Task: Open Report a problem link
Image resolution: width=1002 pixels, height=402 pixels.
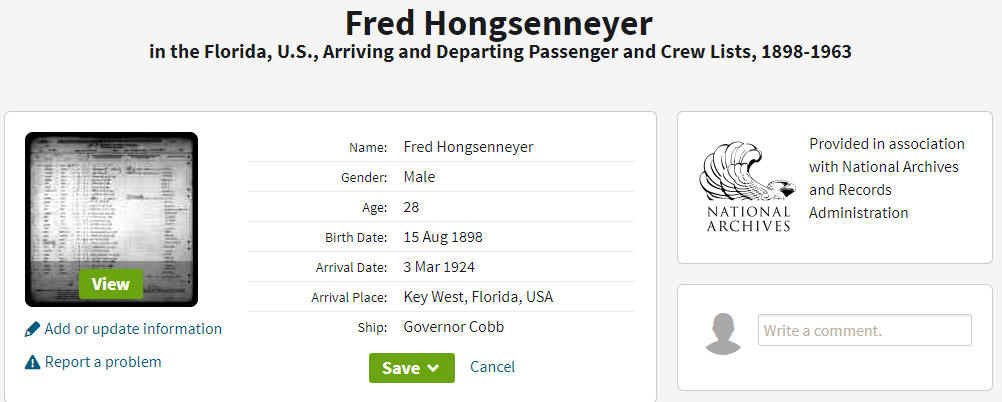Action: [103, 362]
